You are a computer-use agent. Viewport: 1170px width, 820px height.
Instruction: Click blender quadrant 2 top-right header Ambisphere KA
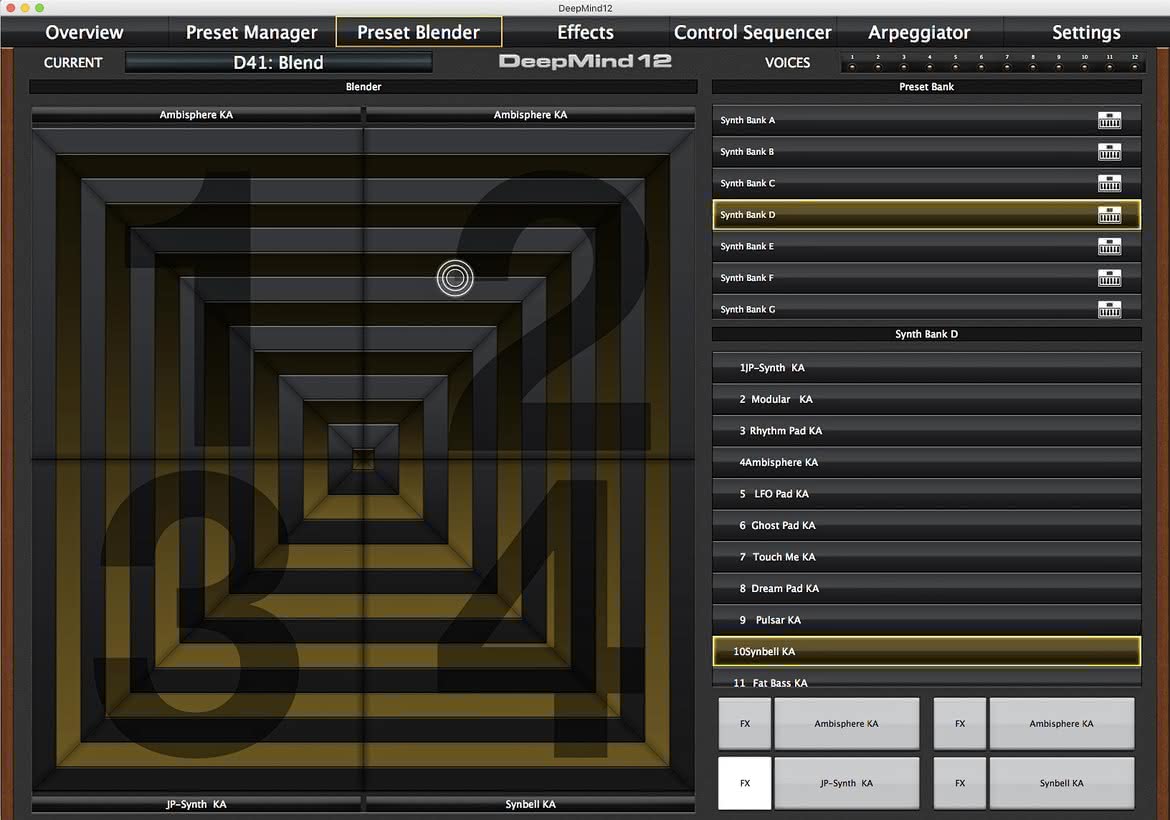[531, 115]
